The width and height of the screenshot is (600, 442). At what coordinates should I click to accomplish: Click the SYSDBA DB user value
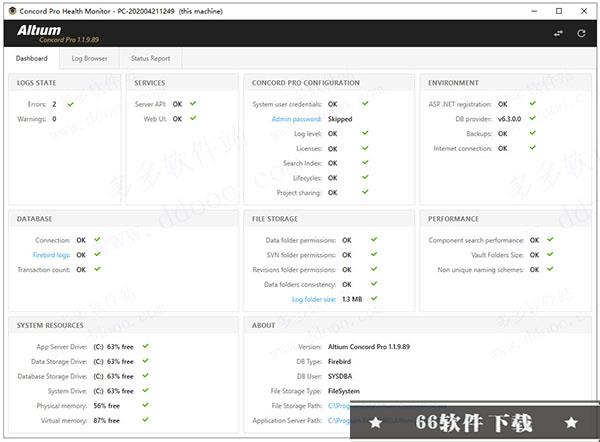click(340, 376)
